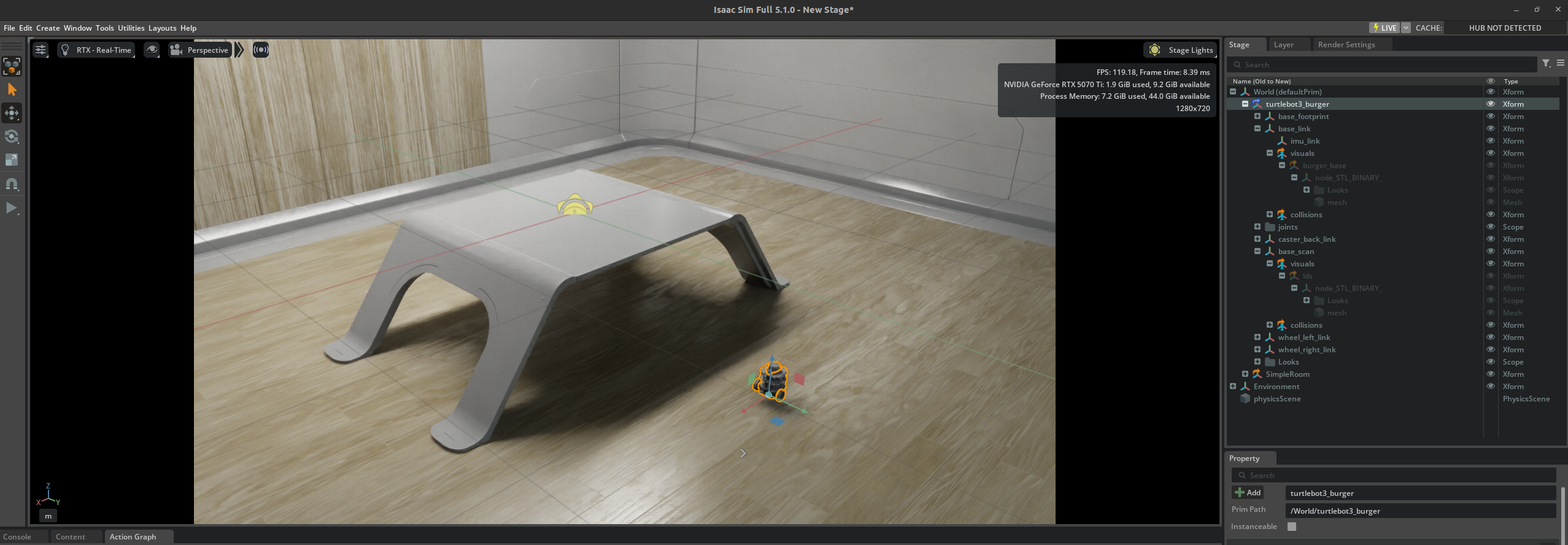
Task: Toggle visibility of SimpleRoom
Action: click(x=1490, y=374)
